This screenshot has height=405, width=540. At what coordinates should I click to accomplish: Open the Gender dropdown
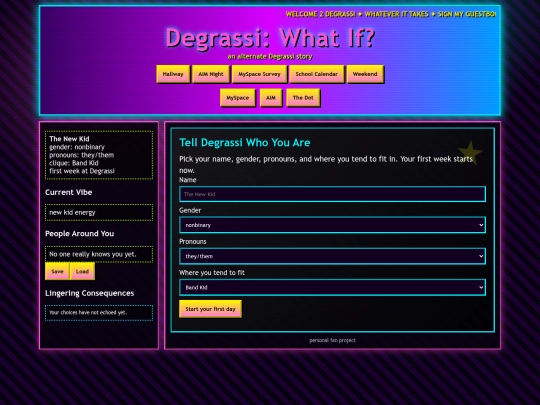pyautogui.click(x=332, y=225)
